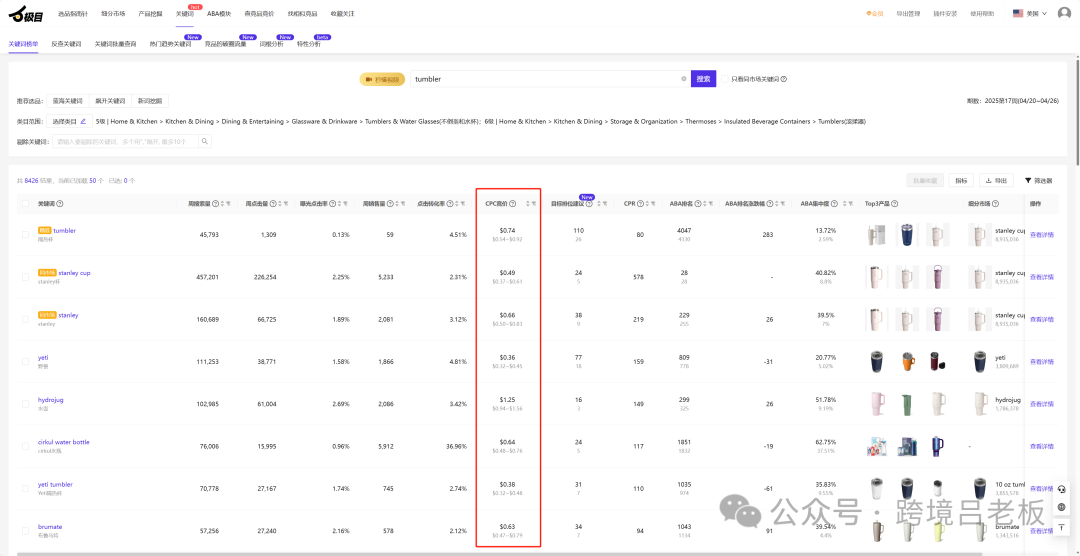Sort by 周点击量 using its sort arrows
The height and width of the screenshot is (556, 1080).
pyautogui.click(x=281, y=203)
